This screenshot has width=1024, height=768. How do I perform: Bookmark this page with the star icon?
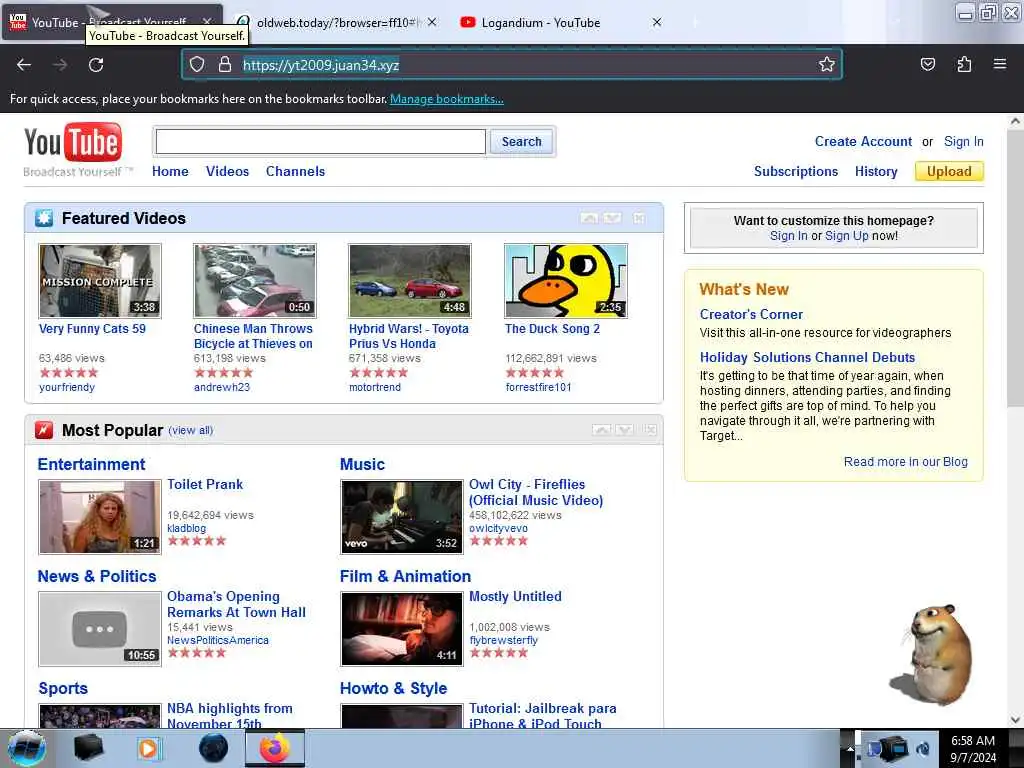pos(827,64)
